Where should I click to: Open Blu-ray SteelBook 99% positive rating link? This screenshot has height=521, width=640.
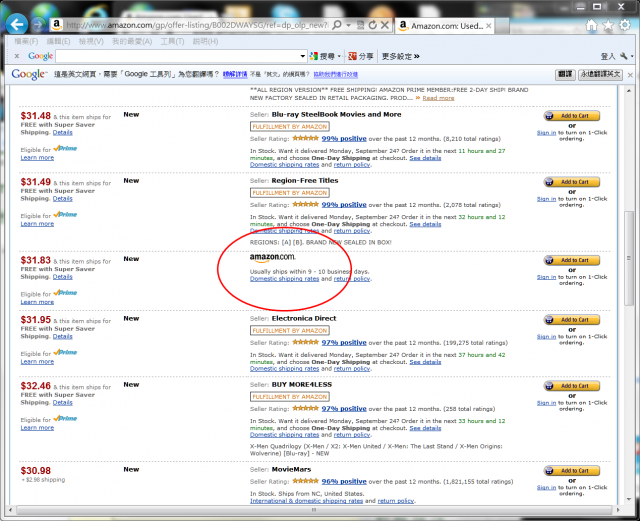[344, 138]
